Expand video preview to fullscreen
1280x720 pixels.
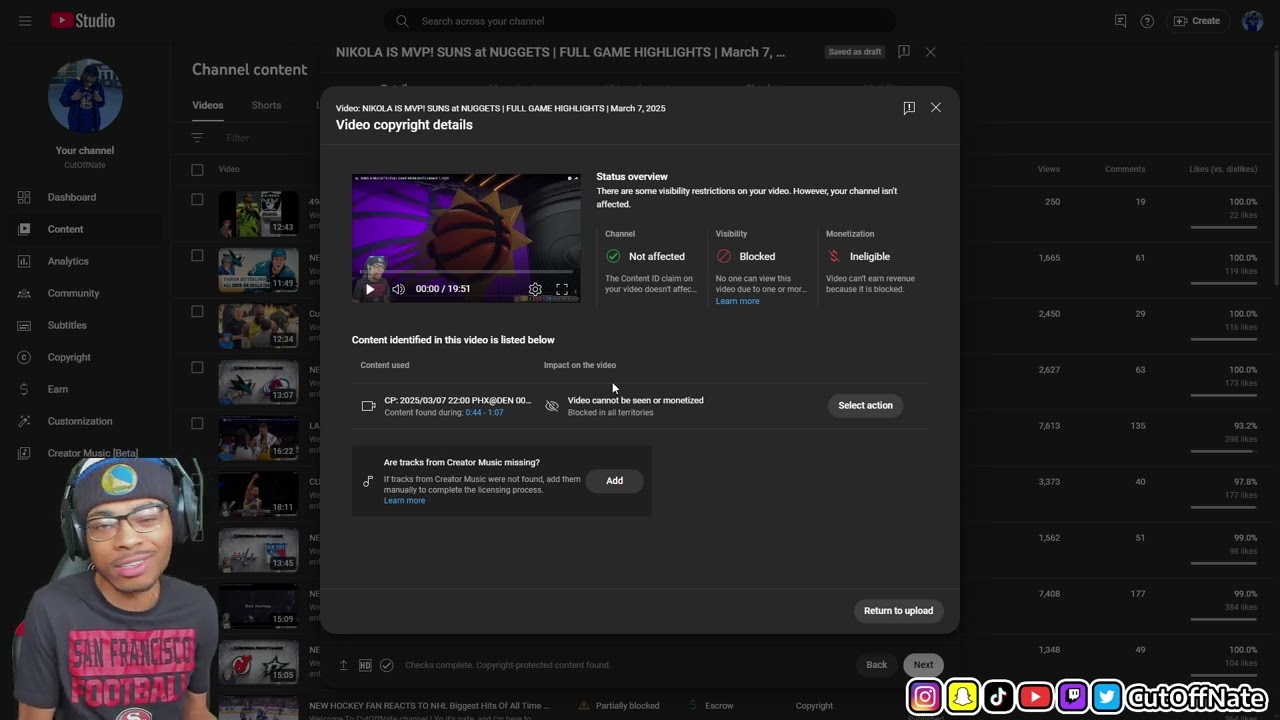(562, 289)
